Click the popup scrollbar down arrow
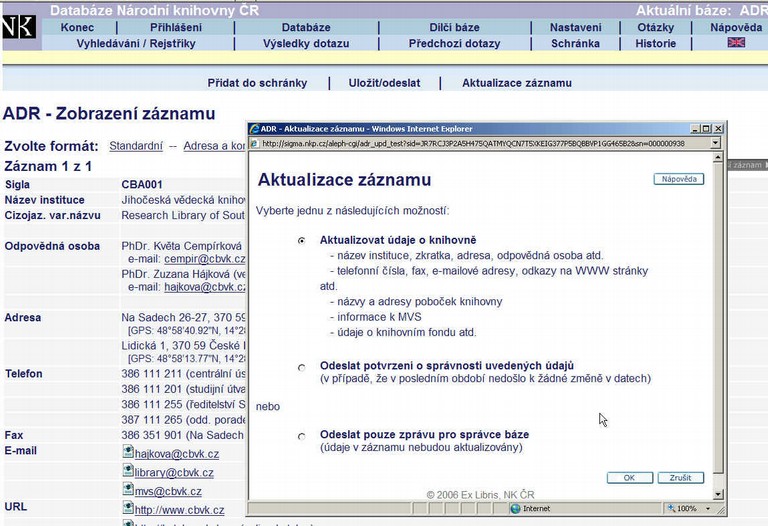This screenshot has width=768, height=526. point(718,495)
